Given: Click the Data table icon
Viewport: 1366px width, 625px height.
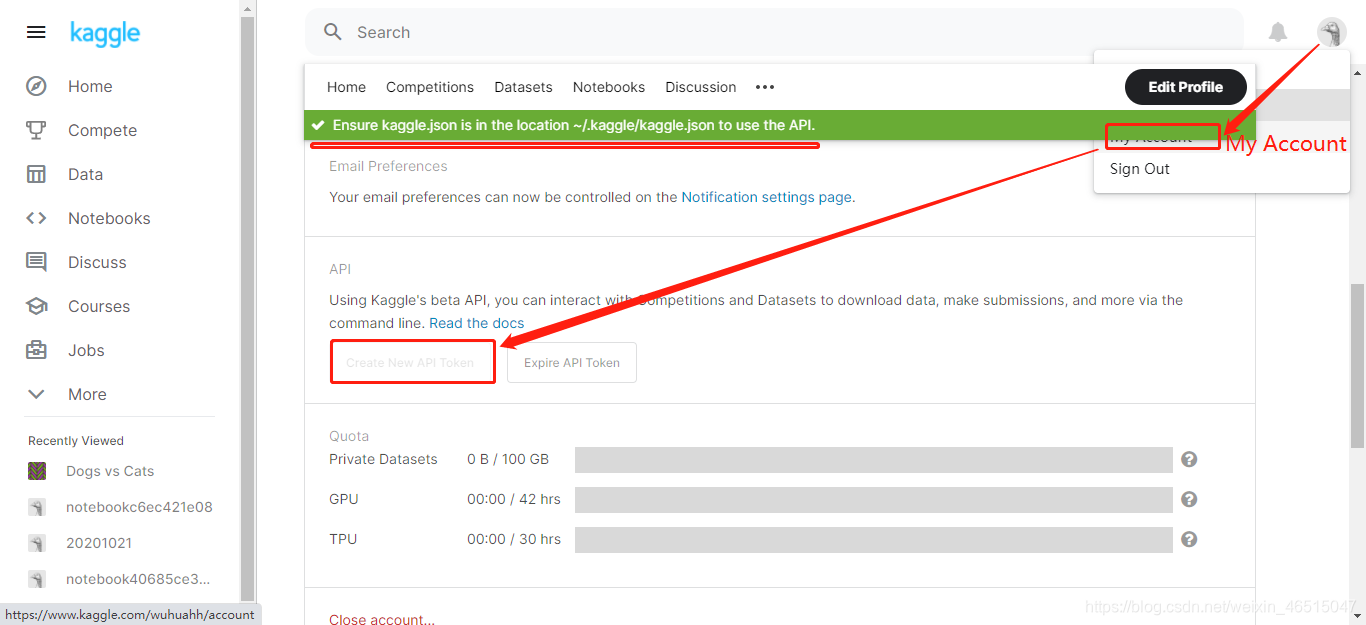Looking at the screenshot, I should pos(36,174).
